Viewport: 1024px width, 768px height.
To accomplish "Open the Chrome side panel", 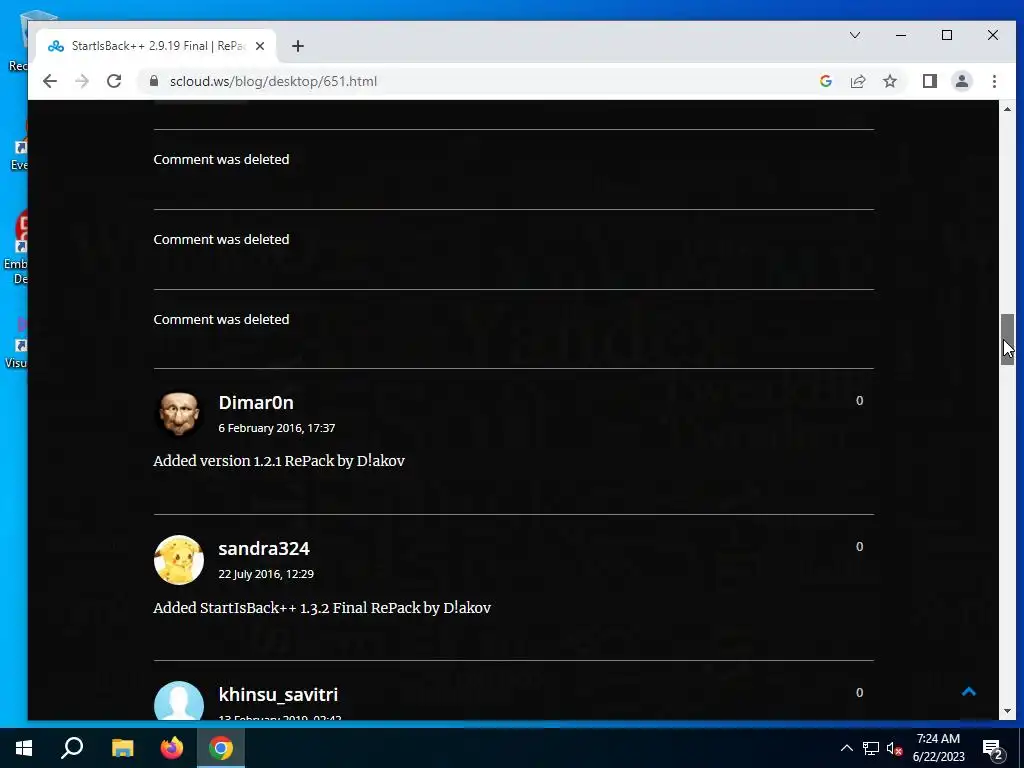I will click(929, 81).
